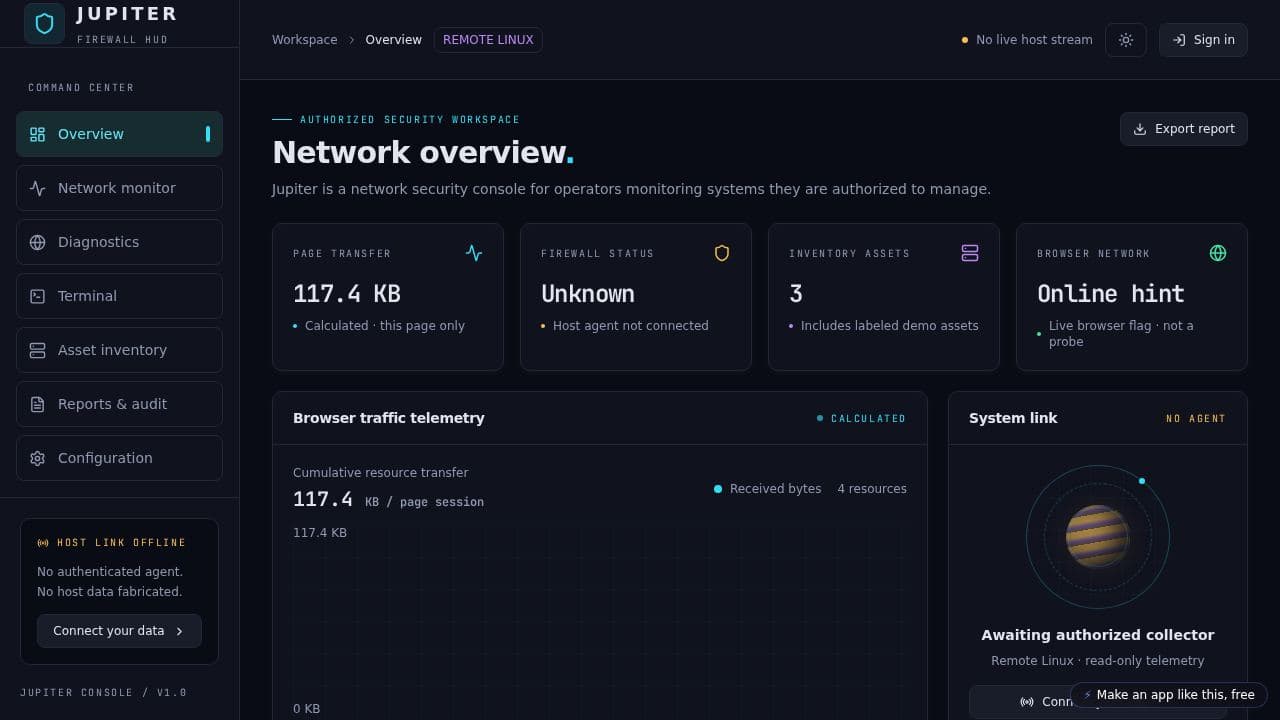Click the Network monitor activity icon
Screen dimensions: 1280x720
tap(38, 188)
